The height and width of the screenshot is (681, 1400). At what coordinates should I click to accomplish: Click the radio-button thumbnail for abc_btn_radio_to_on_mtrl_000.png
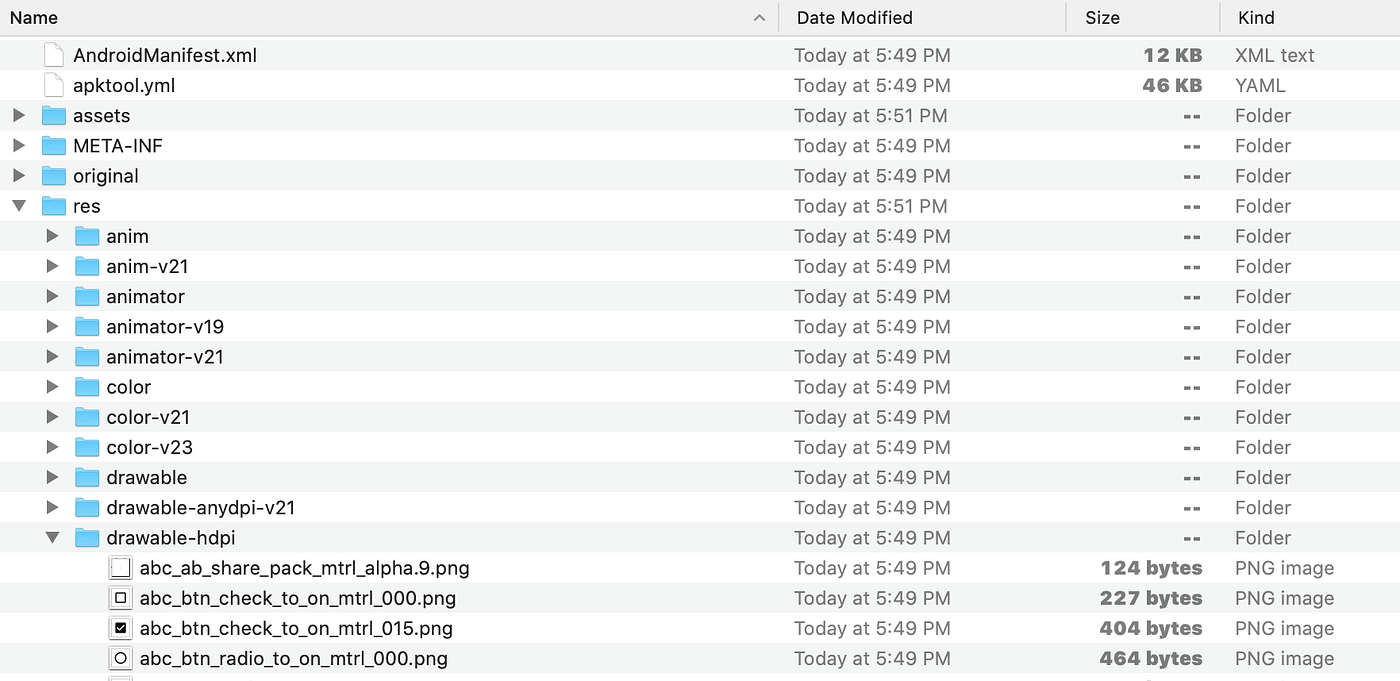tap(120, 658)
